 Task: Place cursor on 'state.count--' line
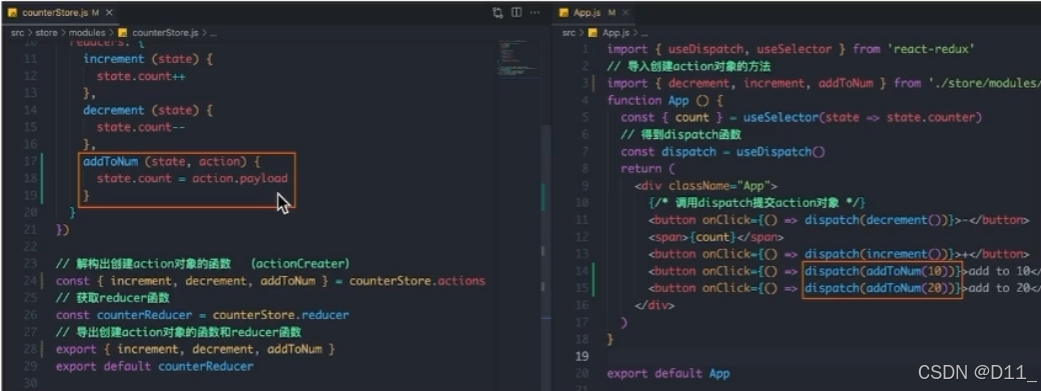[140, 127]
